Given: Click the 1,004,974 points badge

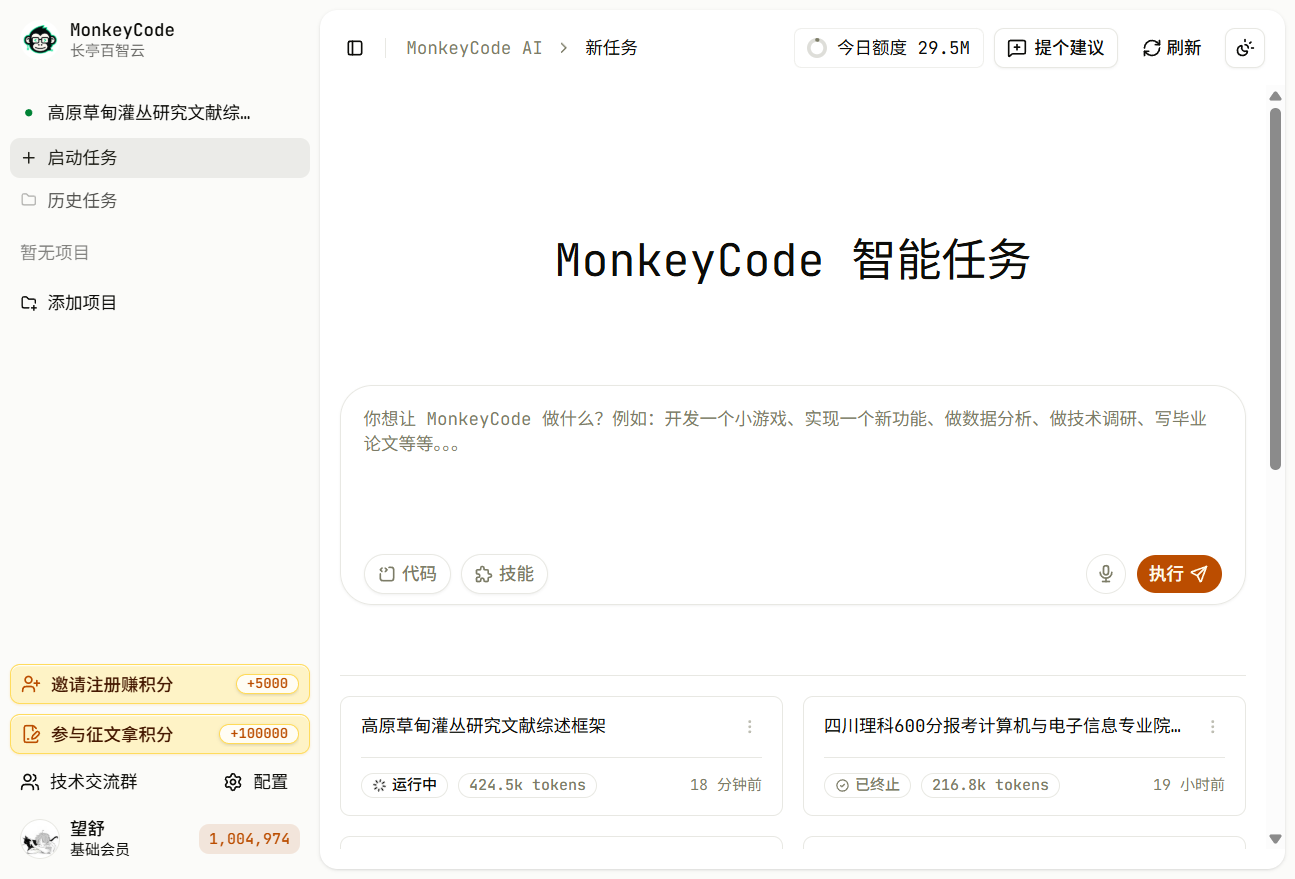Looking at the screenshot, I should tap(249, 839).
